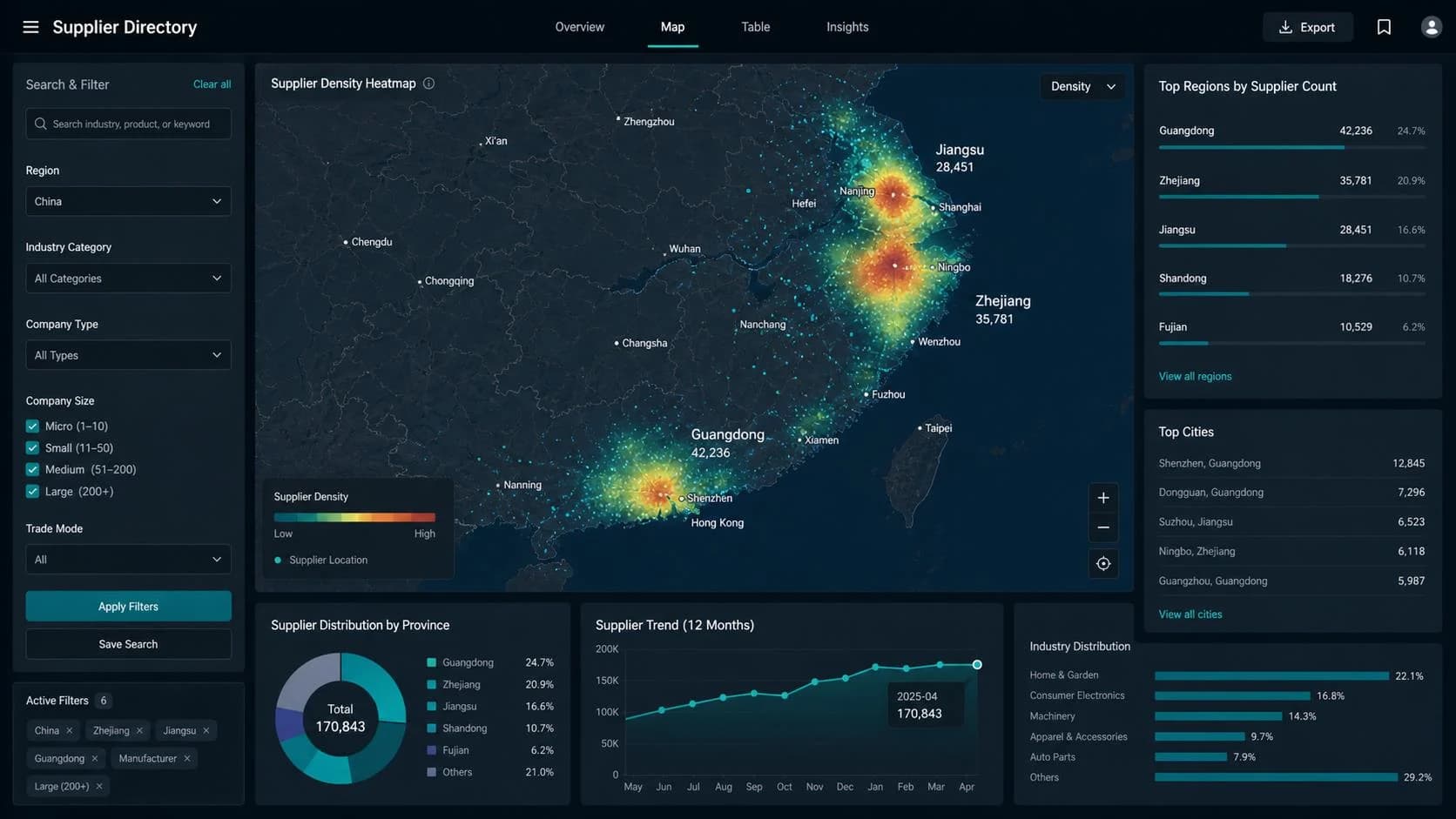Open the user profile avatar
Image resolution: width=1456 pixels, height=819 pixels.
[1431, 27]
